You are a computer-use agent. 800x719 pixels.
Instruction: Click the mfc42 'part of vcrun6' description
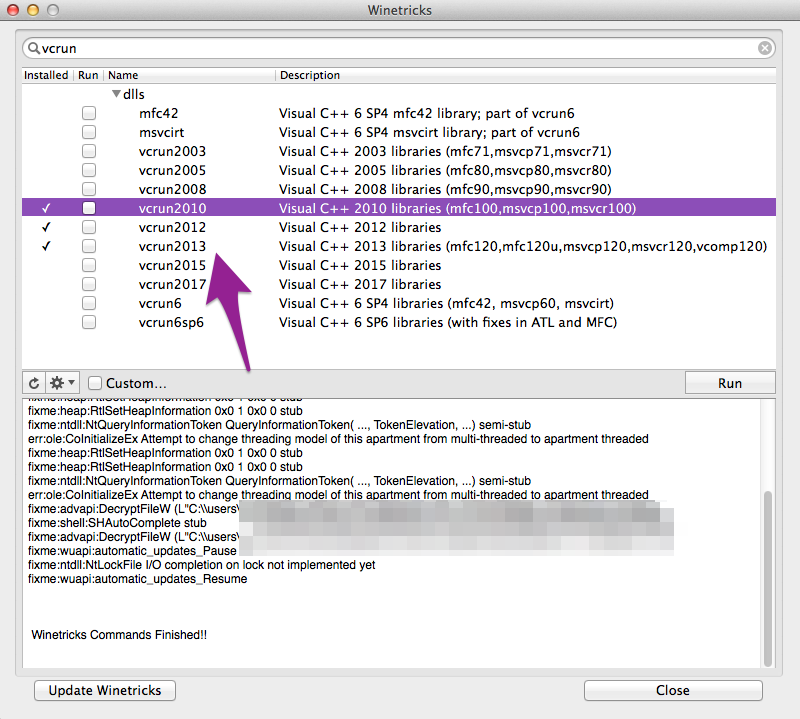(427, 113)
